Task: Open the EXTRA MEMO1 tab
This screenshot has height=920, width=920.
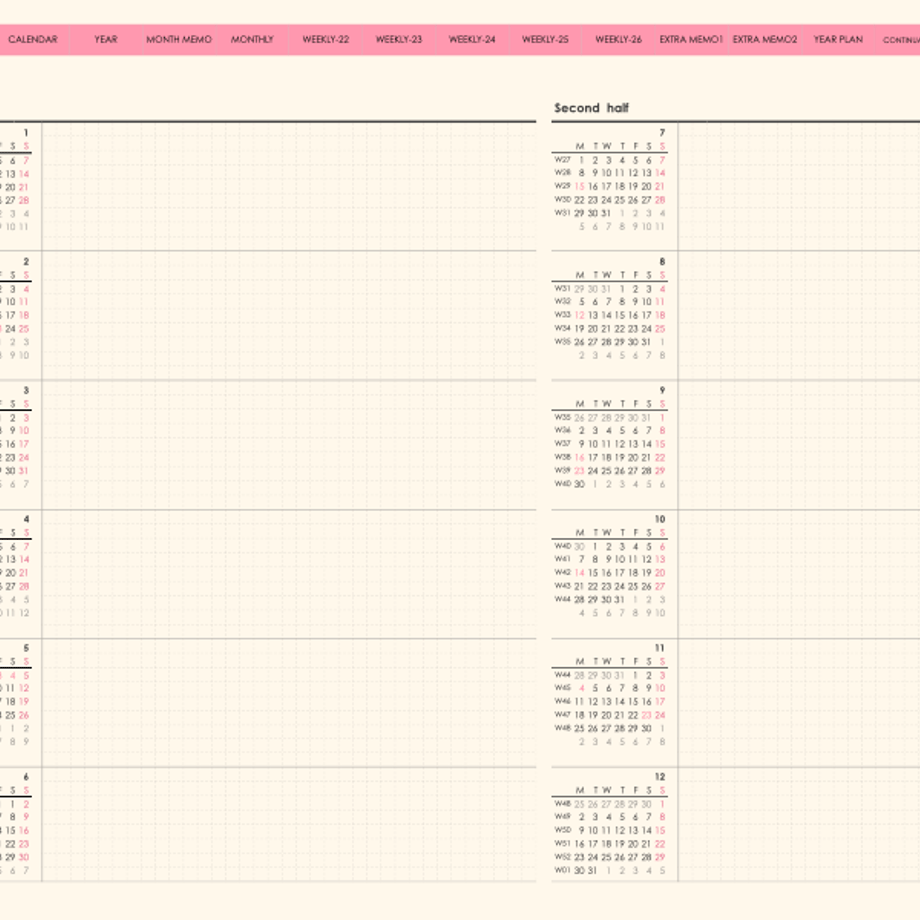Action: pyautogui.click(x=691, y=39)
